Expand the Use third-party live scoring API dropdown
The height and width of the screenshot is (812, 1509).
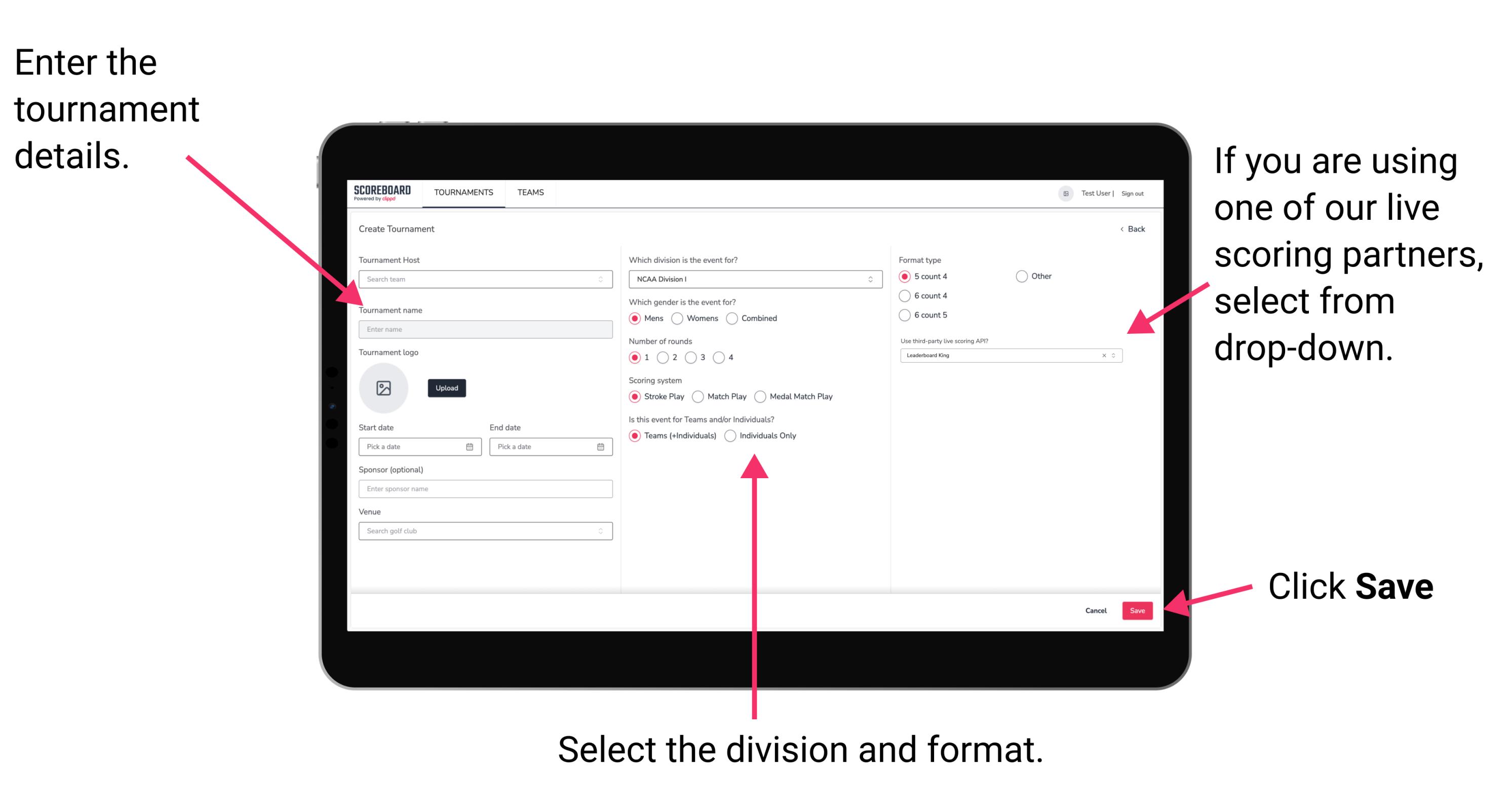[x=1118, y=356]
